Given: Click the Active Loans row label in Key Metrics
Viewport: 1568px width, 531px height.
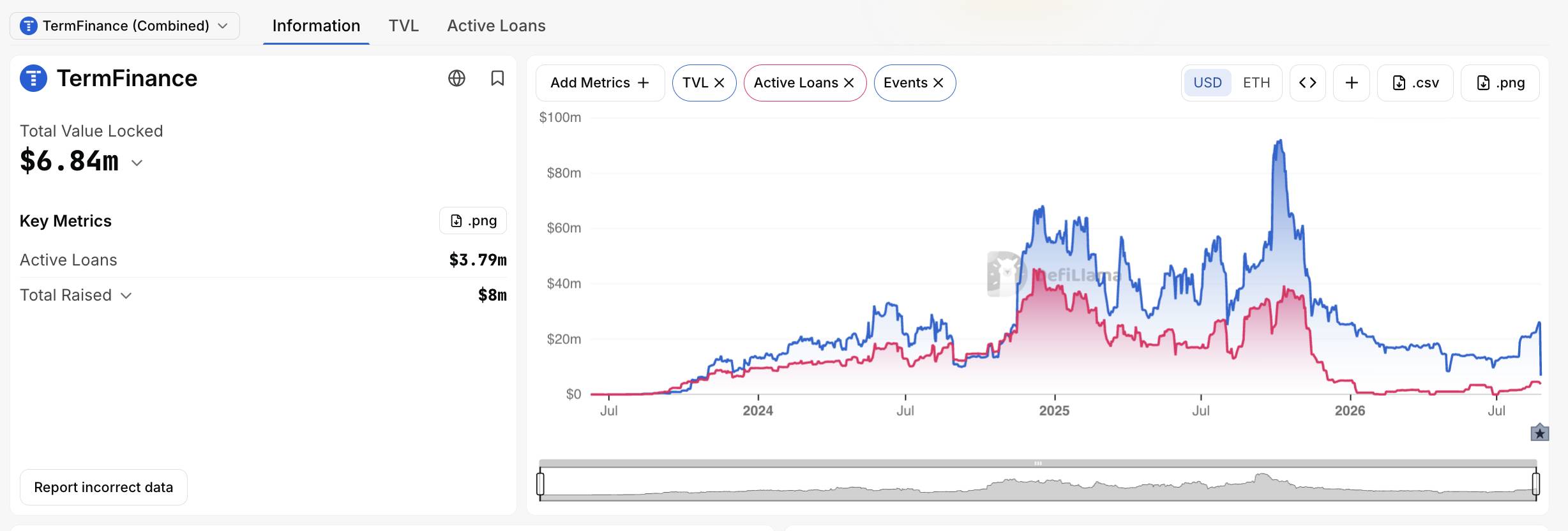Looking at the screenshot, I should coord(68,260).
